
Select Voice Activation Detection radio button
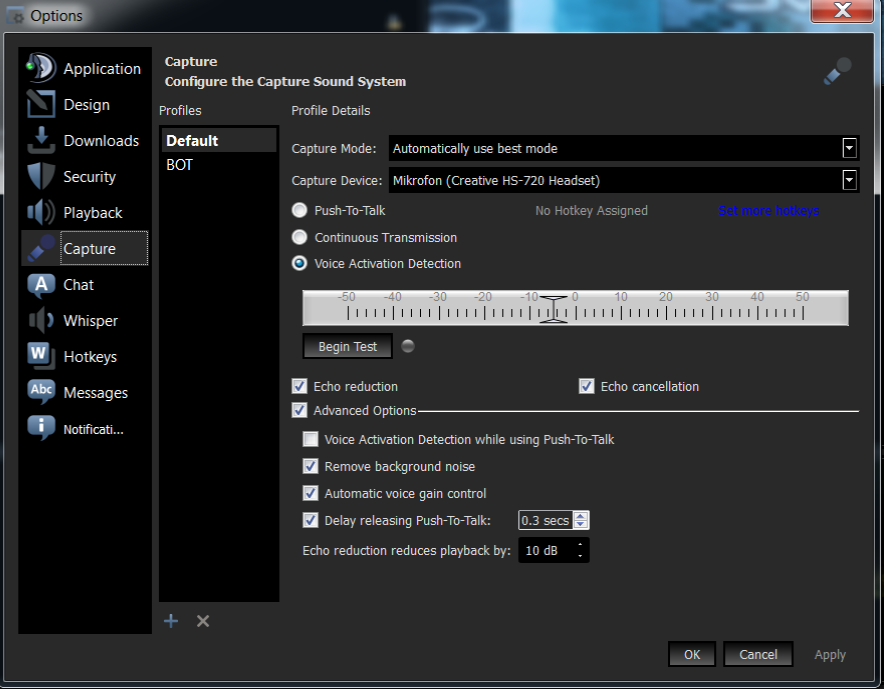click(299, 263)
